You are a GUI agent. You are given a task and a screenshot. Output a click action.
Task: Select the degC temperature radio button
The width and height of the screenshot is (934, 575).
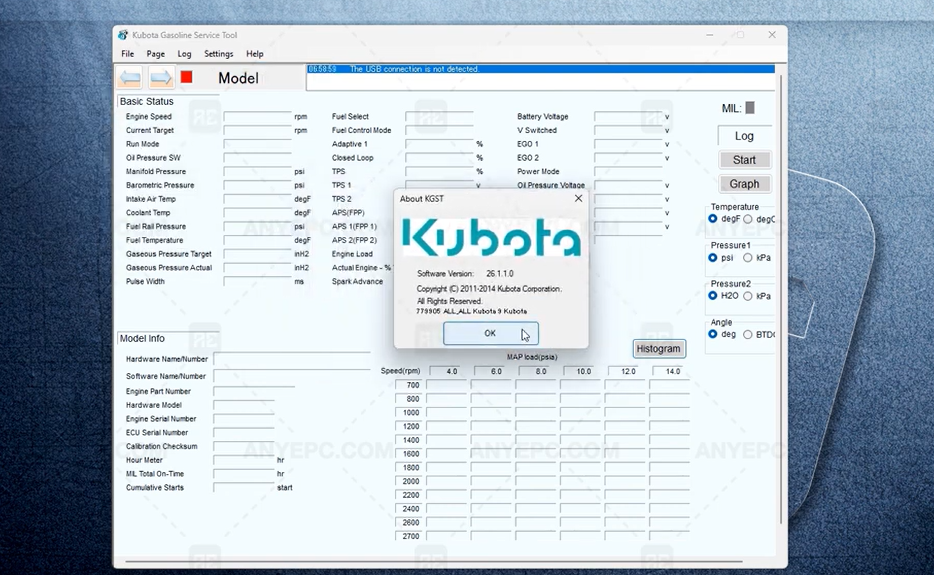click(x=748, y=219)
